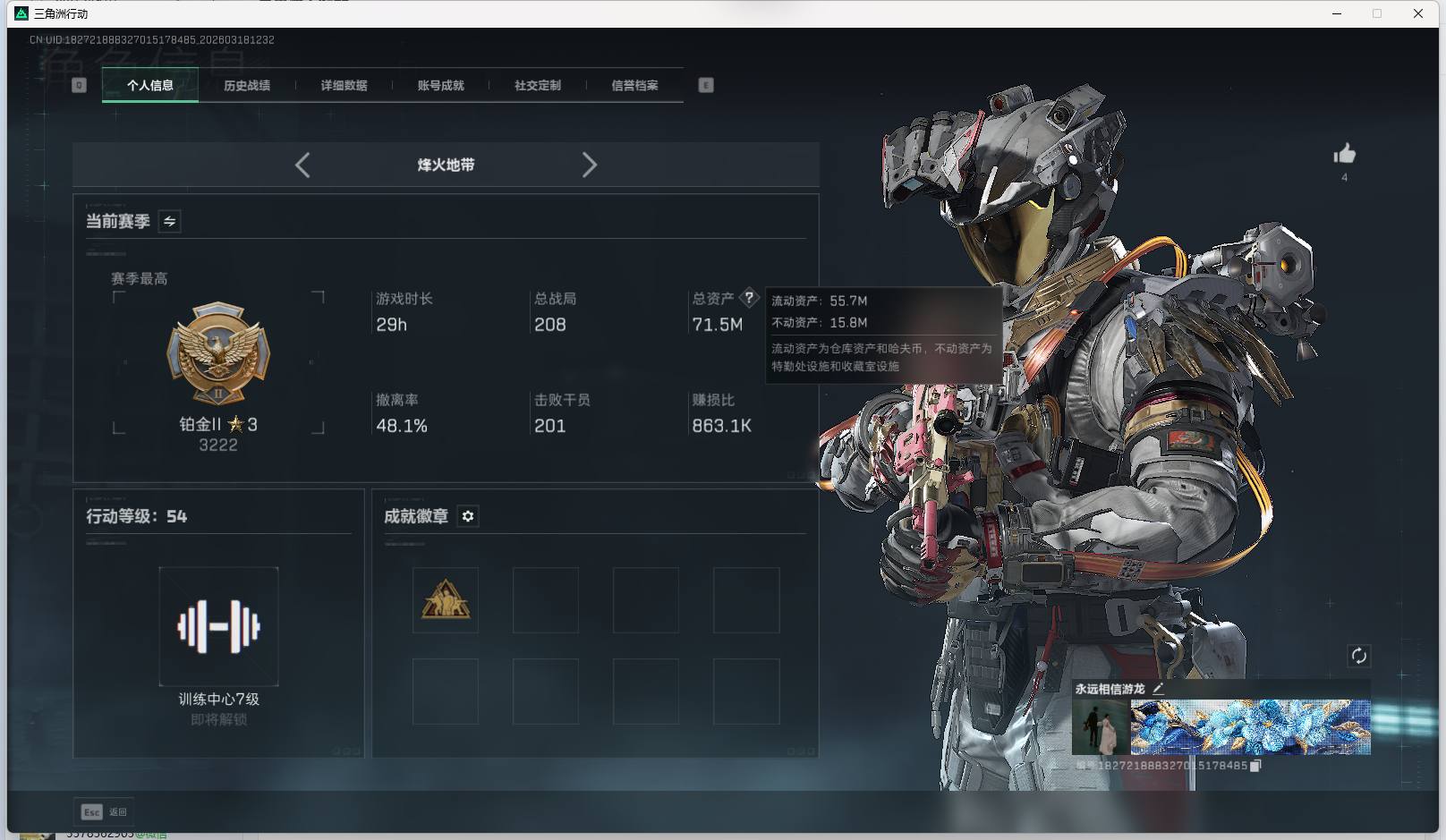This screenshot has height=840, width=1446.
Task: Click the 撤离率 value 48.1%
Action: [x=402, y=426]
